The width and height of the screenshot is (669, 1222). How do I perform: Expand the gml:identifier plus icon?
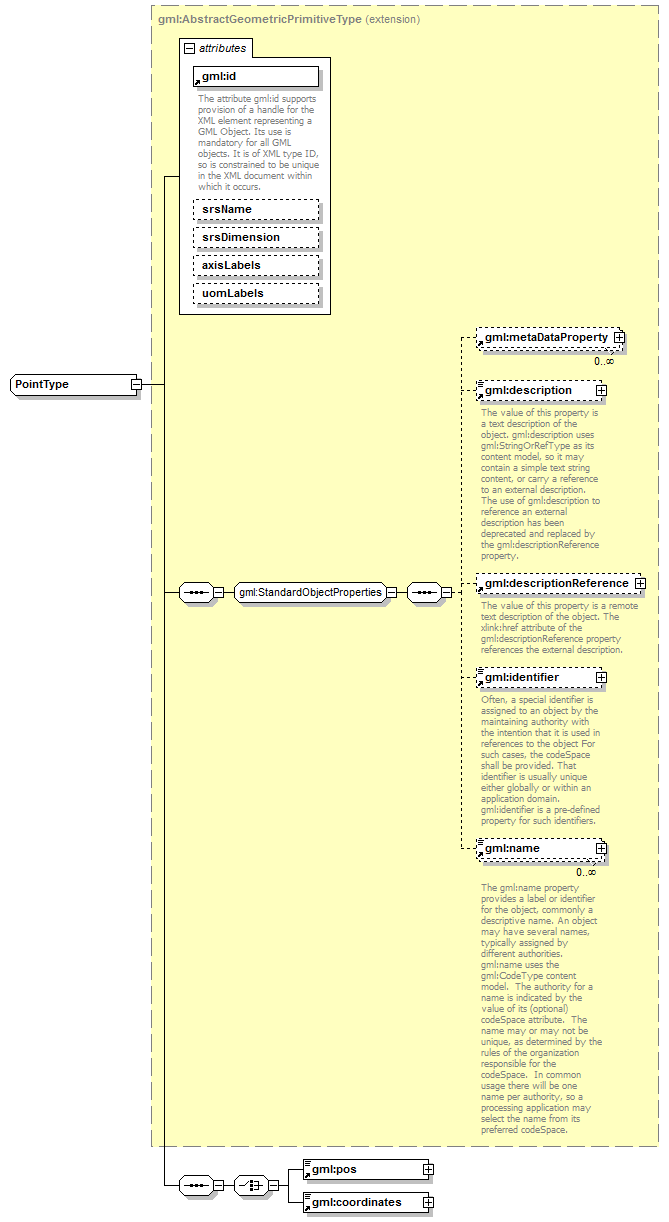601,678
